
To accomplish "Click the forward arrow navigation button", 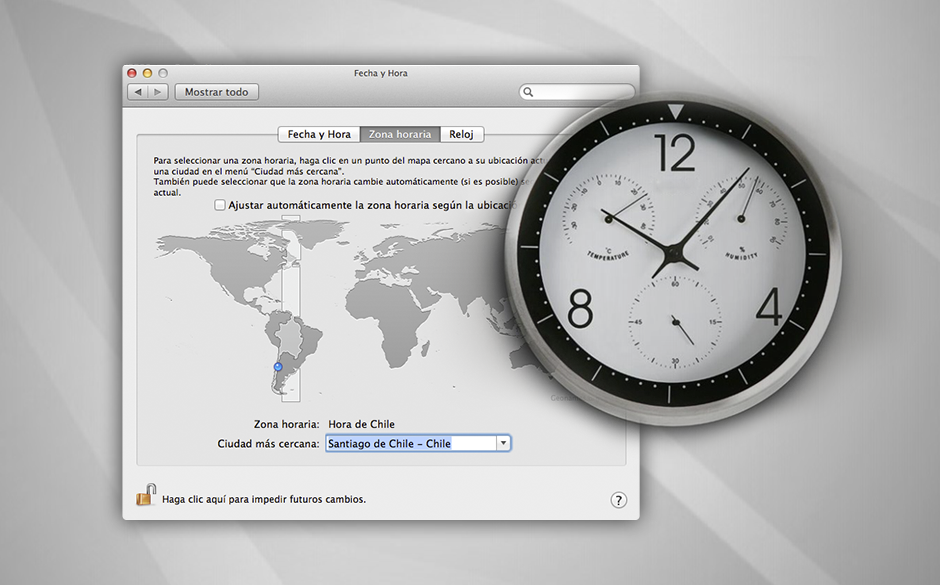I will click(x=158, y=92).
